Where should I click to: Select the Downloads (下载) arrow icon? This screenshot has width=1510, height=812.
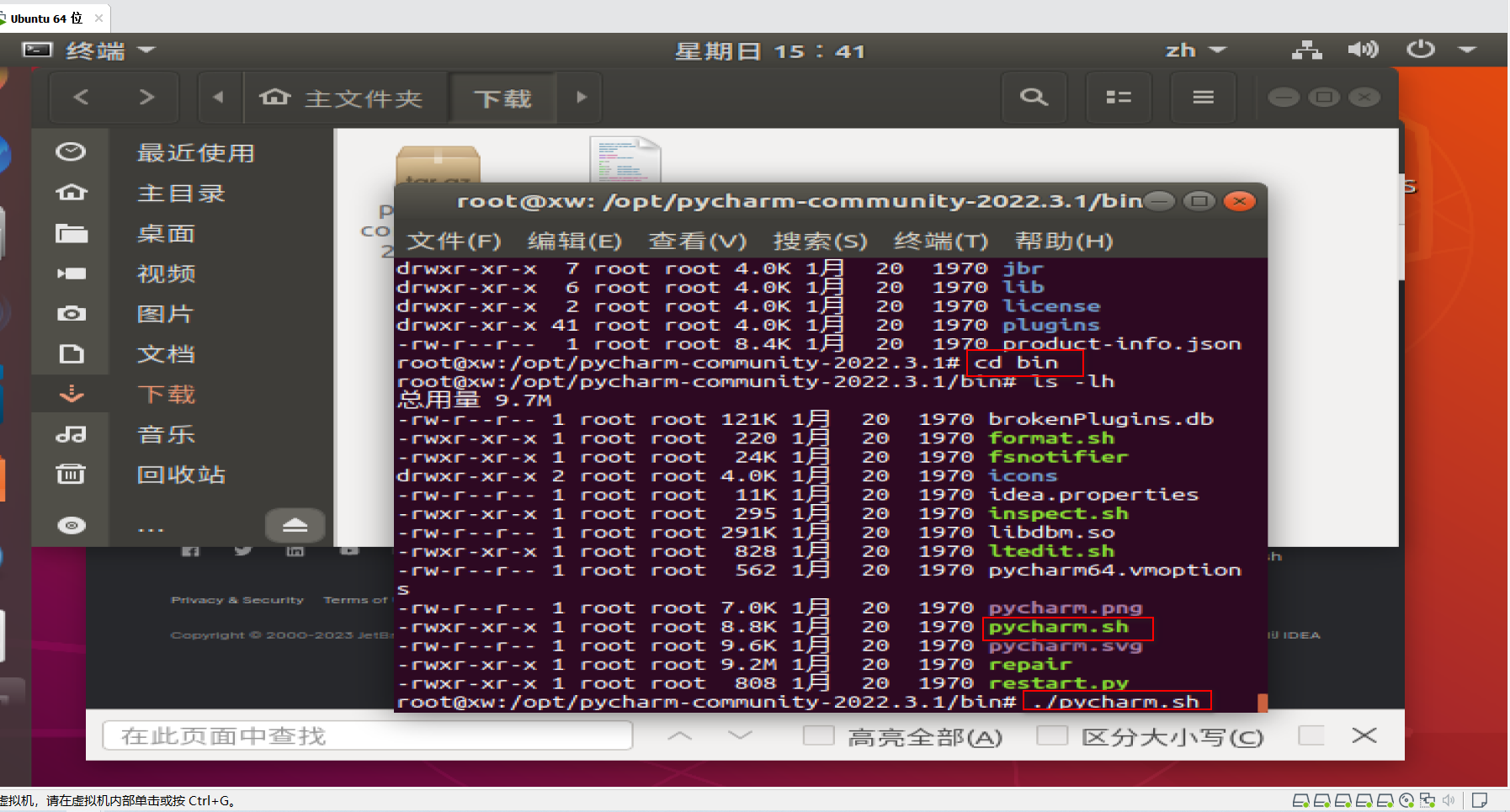tap(71, 394)
